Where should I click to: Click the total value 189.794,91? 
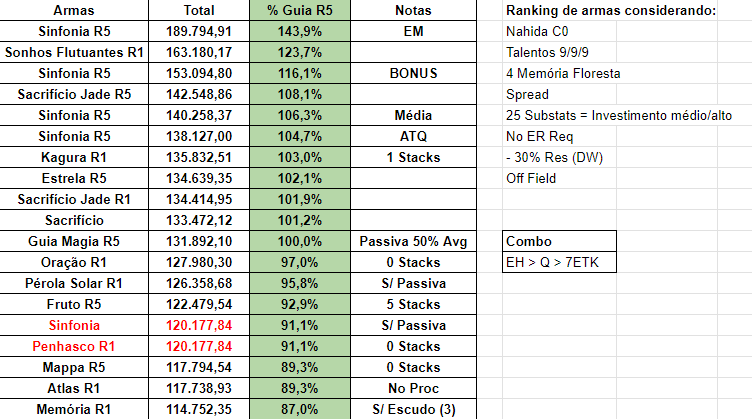point(200,31)
